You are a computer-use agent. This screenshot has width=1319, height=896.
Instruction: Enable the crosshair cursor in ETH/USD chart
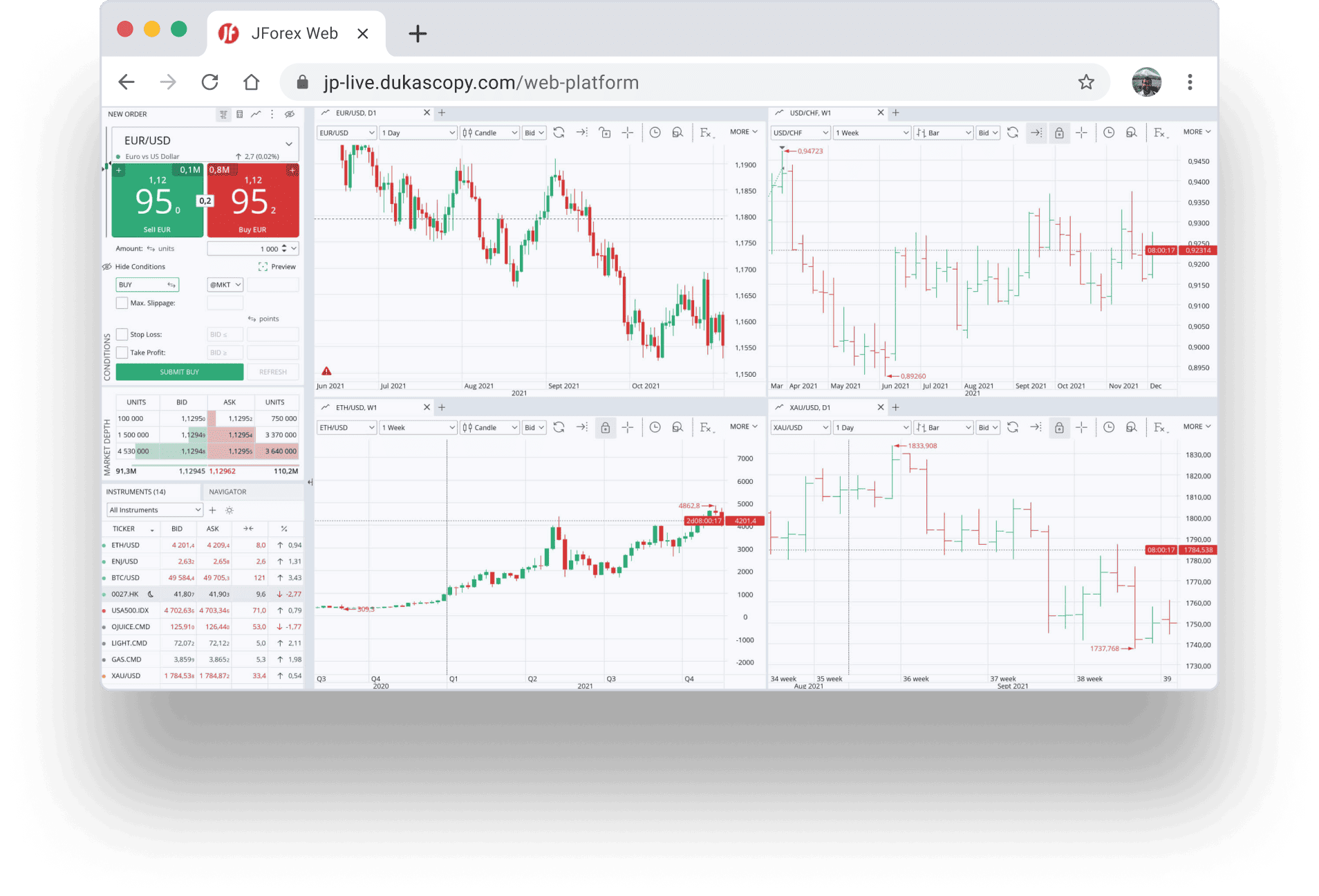click(628, 427)
